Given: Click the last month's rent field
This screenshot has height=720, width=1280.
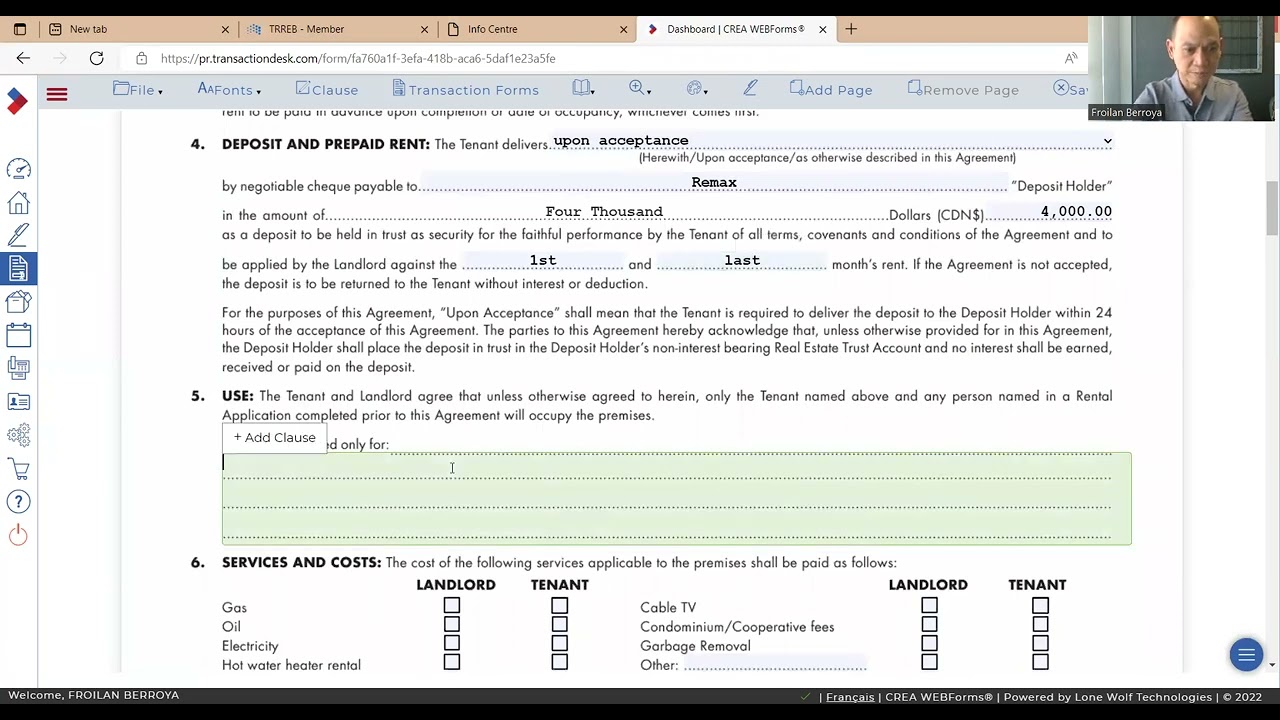Looking at the screenshot, I should coord(742,261).
